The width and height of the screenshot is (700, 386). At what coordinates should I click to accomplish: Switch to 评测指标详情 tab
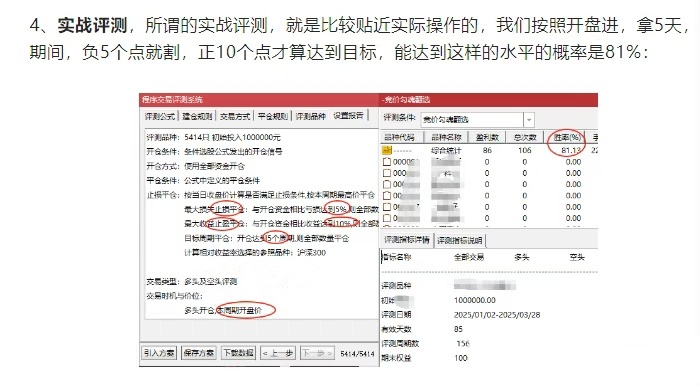[x=407, y=240]
